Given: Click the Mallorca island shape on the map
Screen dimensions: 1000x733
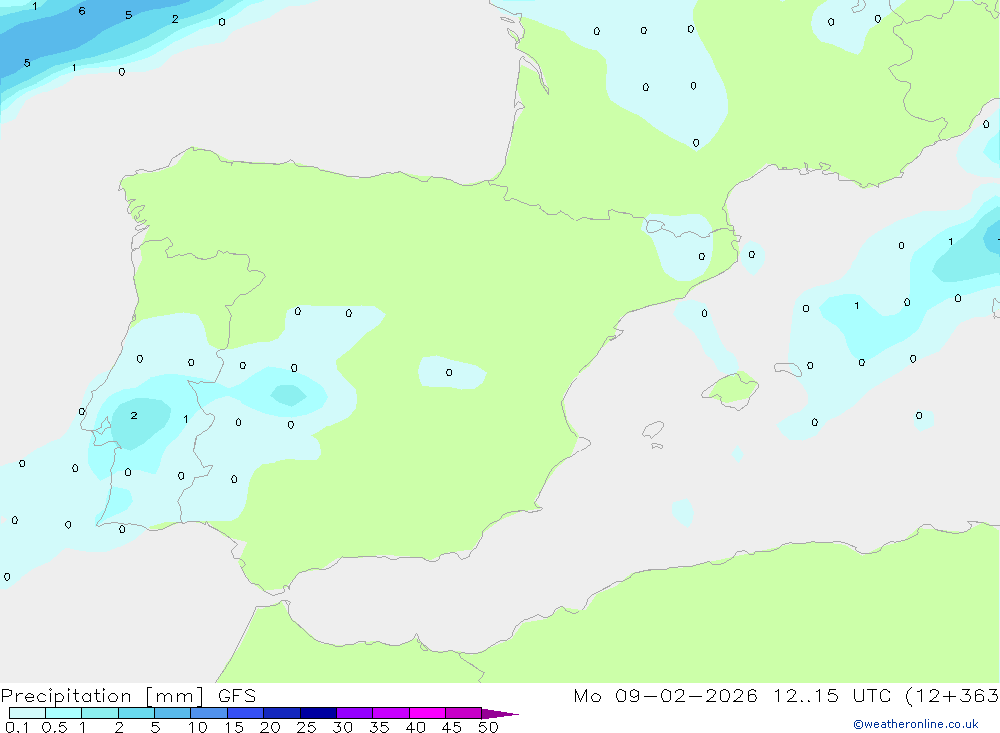Looking at the screenshot, I should (x=731, y=390).
